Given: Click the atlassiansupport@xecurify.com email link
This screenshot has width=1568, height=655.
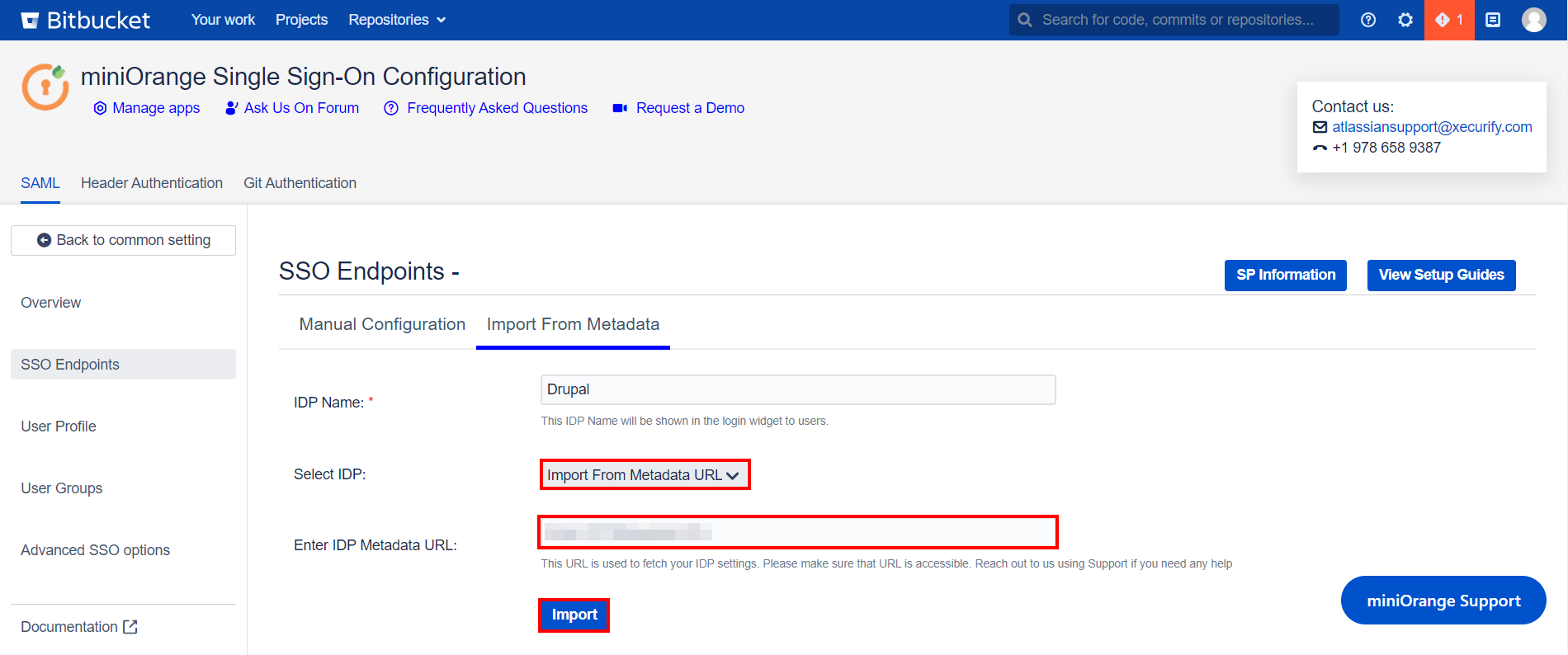Looking at the screenshot, I should pos(1432,127).
